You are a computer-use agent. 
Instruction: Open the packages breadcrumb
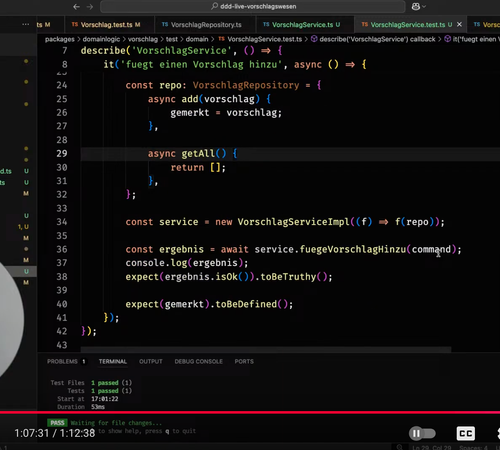pos(60,39)
